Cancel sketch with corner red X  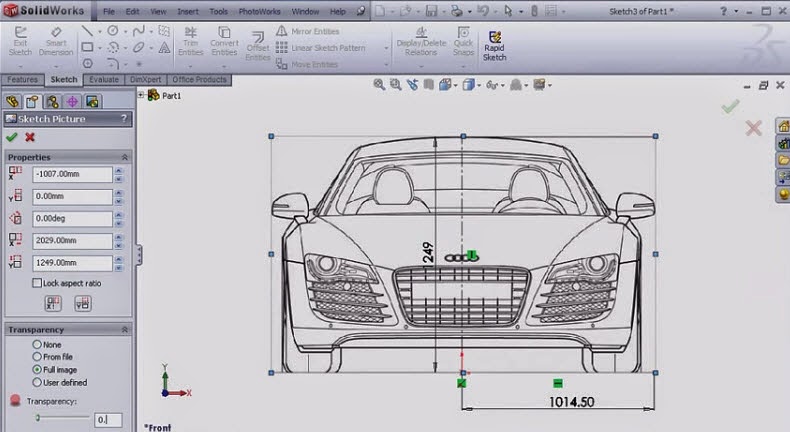coord(753,128)
